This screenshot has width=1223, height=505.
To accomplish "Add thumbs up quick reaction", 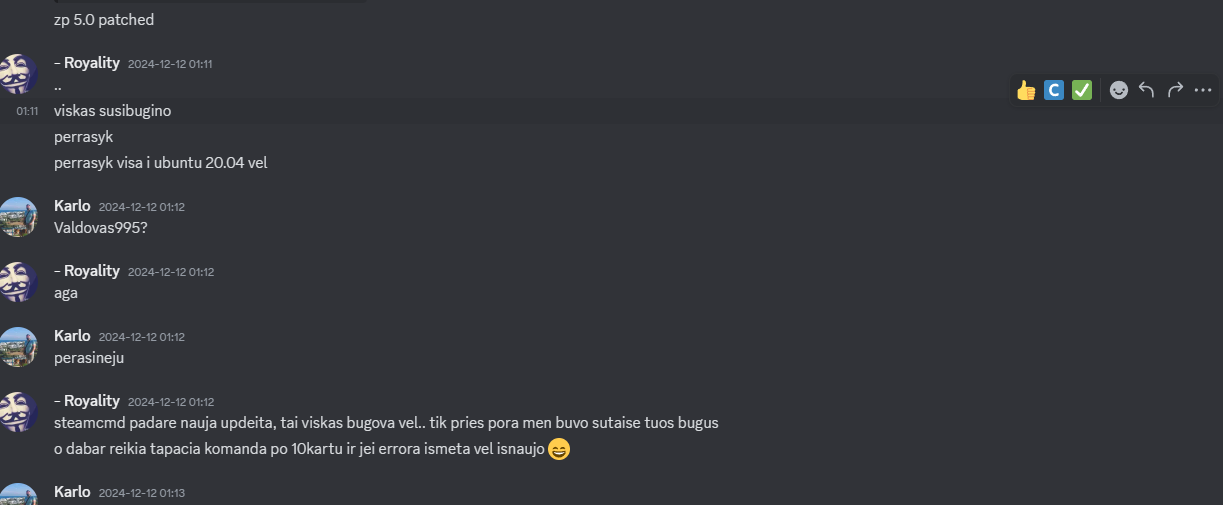I will (x=1026, y=90).
